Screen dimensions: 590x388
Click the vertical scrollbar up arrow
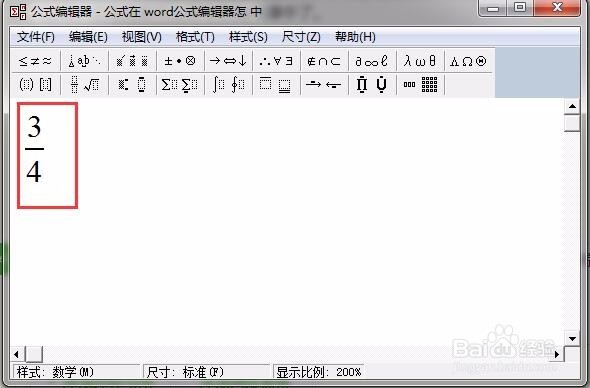[x=572, y=107]
